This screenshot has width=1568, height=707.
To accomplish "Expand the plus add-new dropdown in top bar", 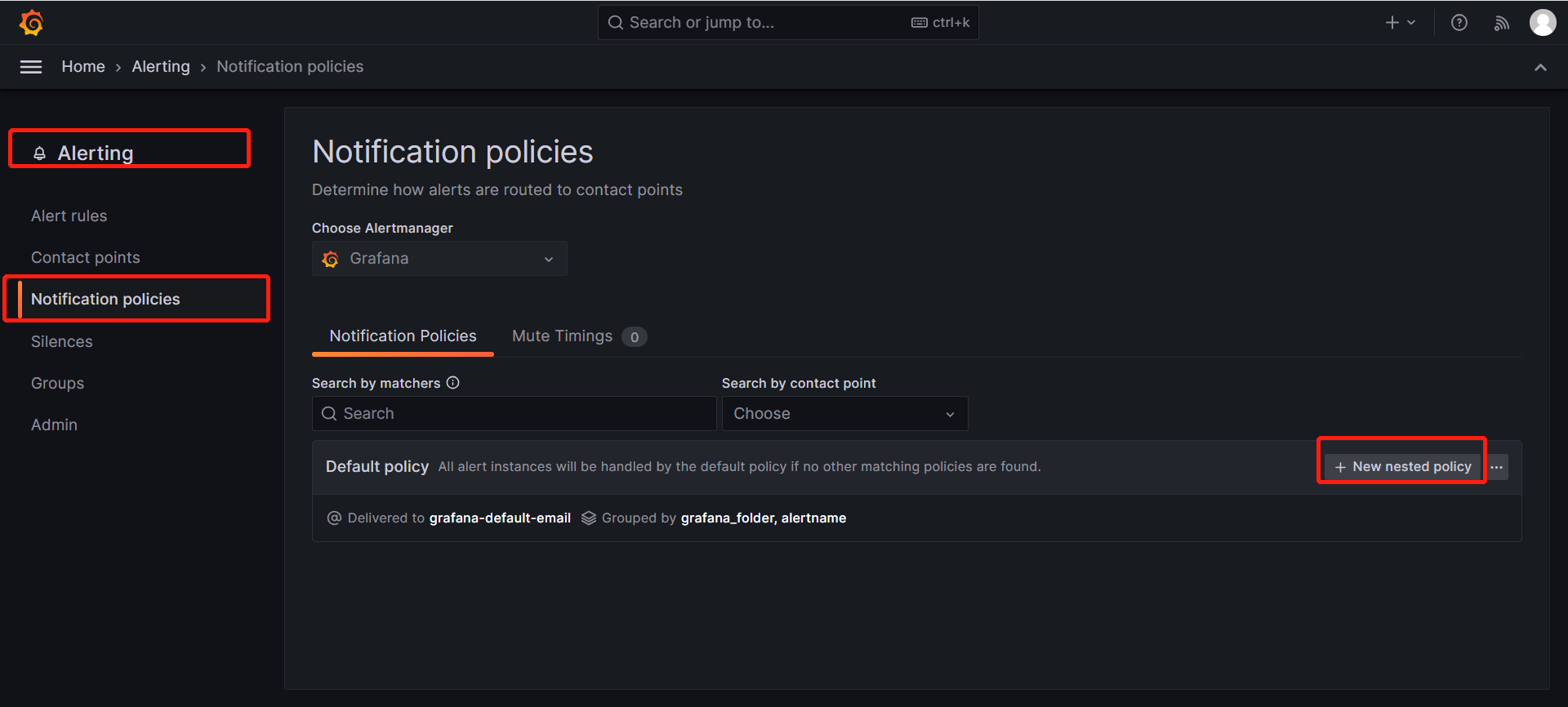I will pos(1400,23).
